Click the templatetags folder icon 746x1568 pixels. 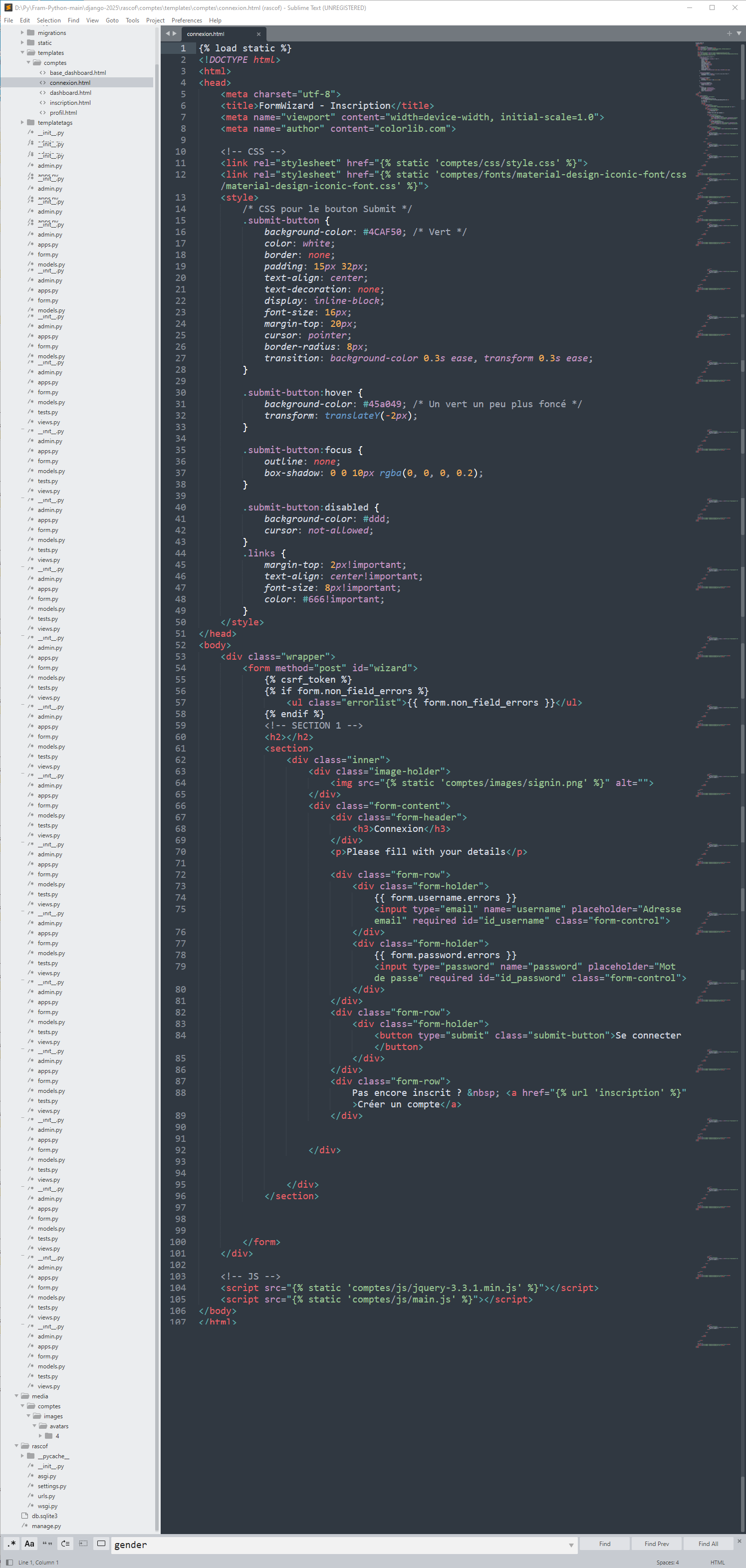click(30, 123)
